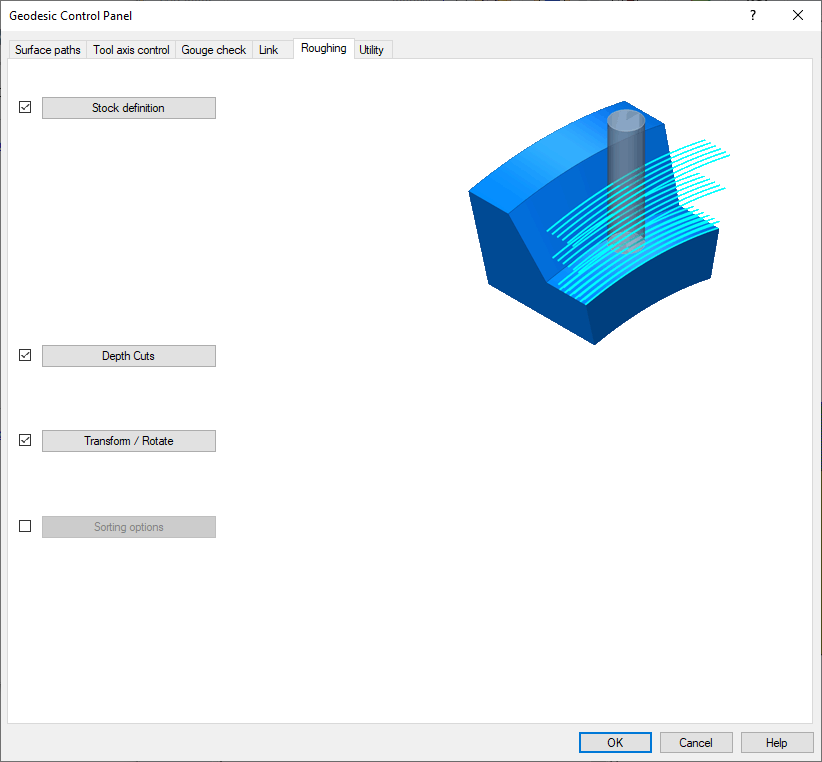This screenshot has height=762, width=822.
Task: Select the Link tab
Action: tap(268, 50)
